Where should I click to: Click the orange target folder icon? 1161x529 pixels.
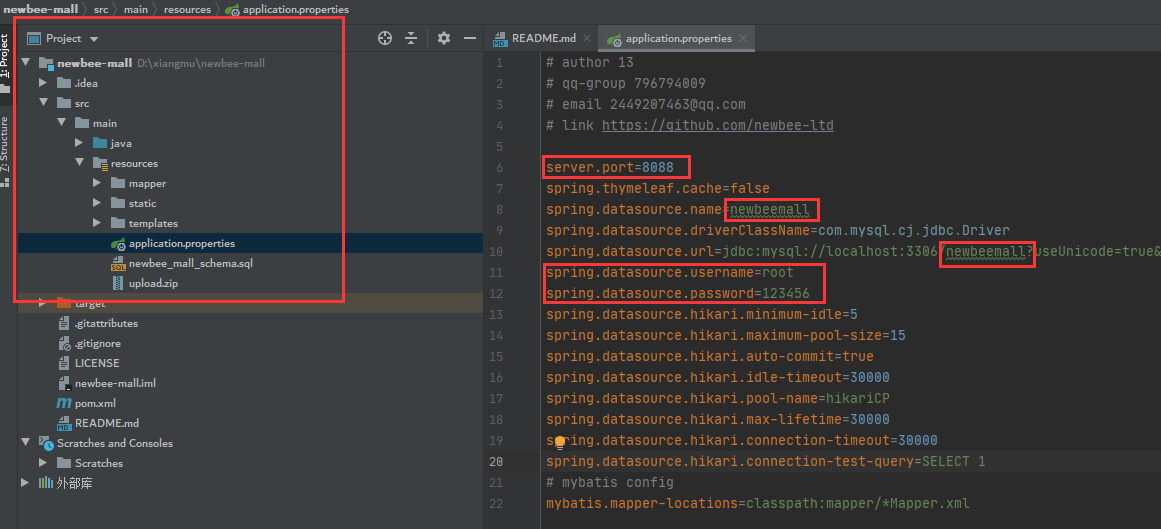(64, 303)
